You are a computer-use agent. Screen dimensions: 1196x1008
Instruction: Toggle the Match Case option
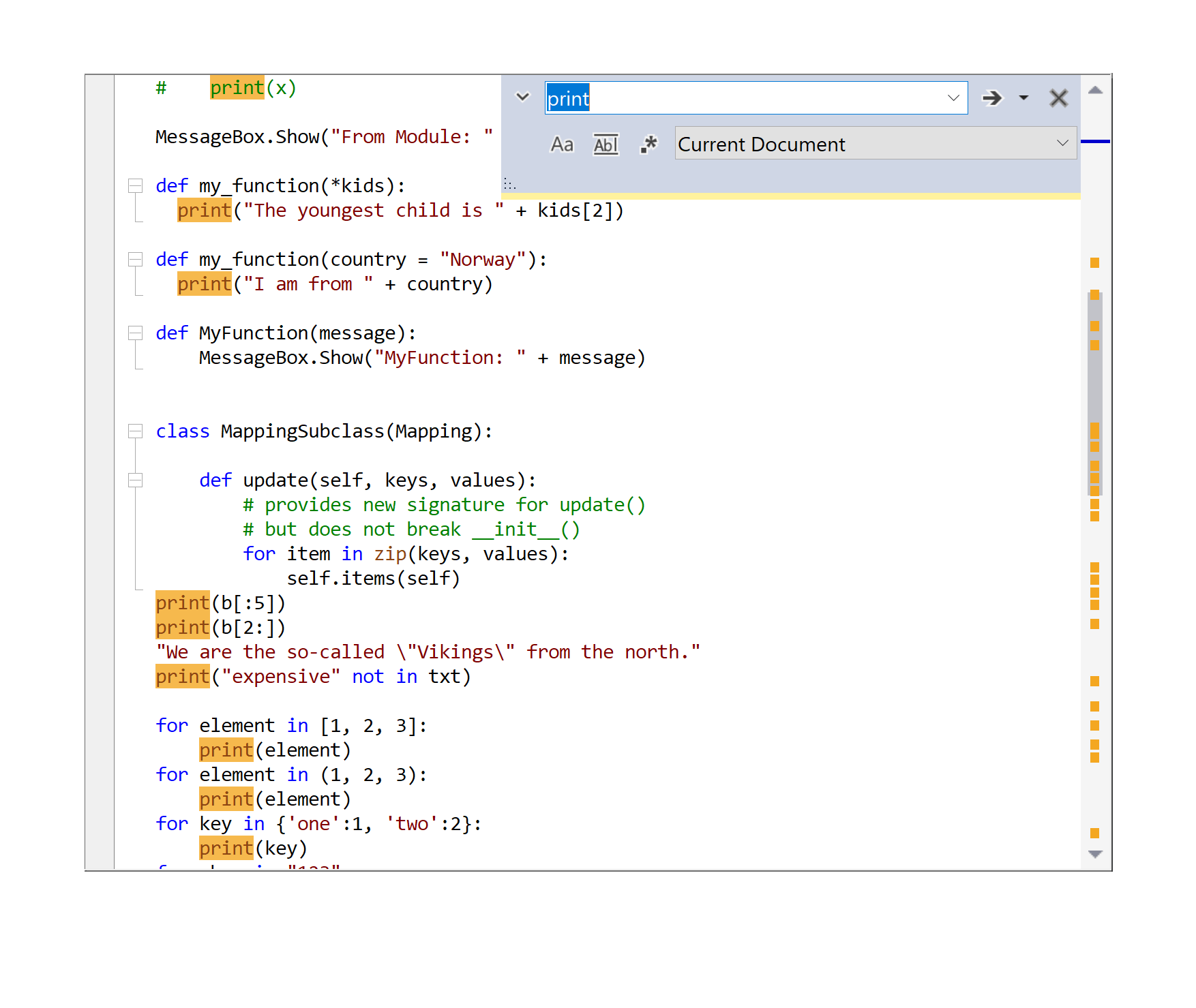[x=561, y=144]
